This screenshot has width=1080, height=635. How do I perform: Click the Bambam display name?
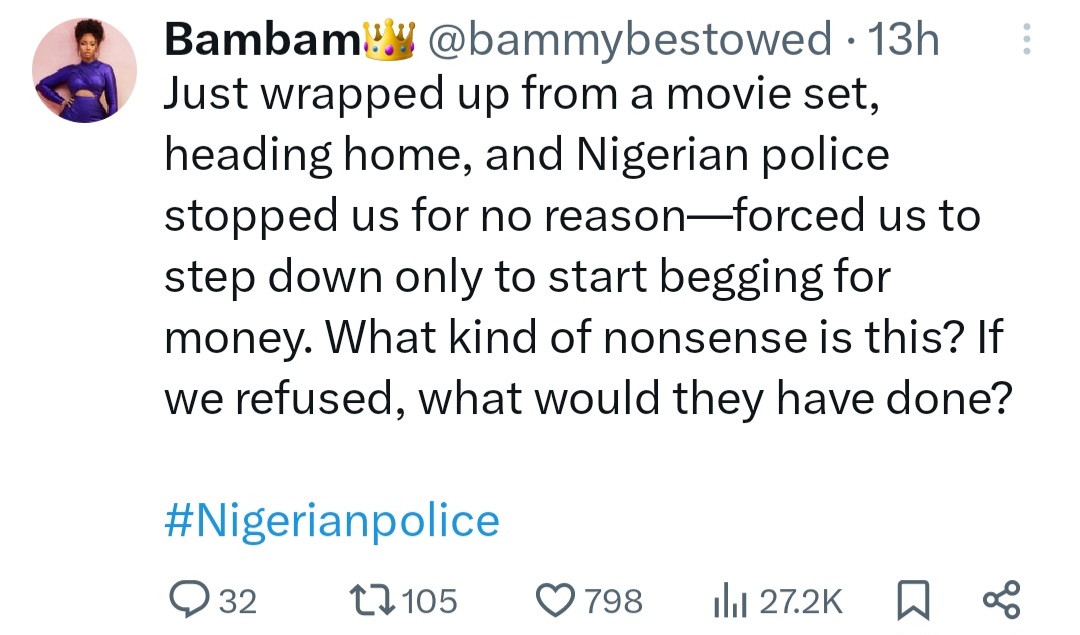tap(263, 40)
